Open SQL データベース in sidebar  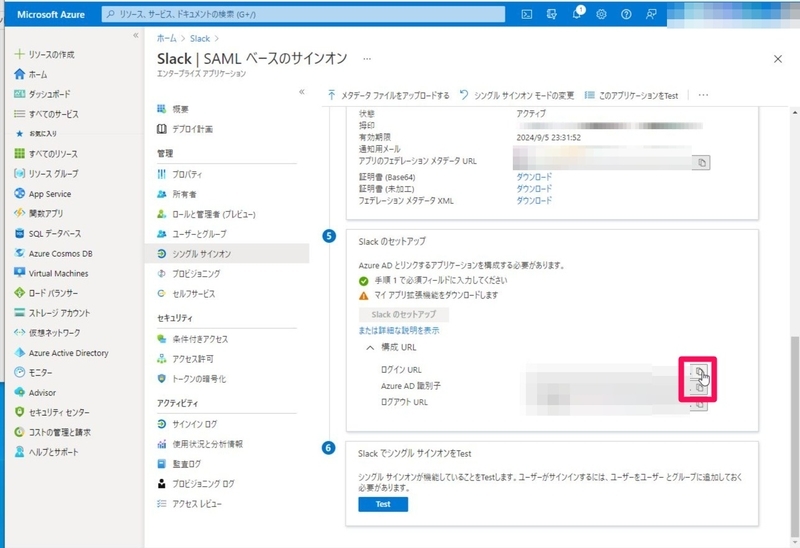[x=47, y=234]
